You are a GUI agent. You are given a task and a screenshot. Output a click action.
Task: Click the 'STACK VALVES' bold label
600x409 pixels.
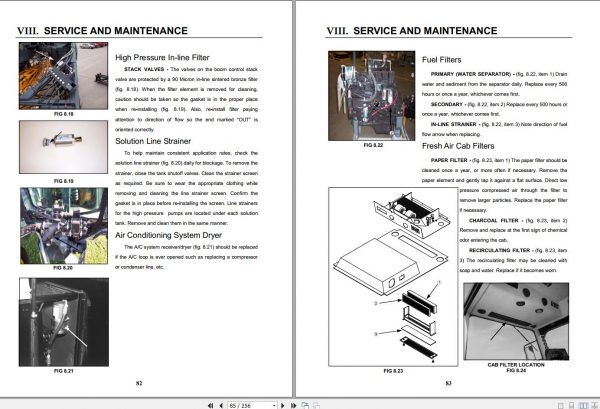[144, 69]
